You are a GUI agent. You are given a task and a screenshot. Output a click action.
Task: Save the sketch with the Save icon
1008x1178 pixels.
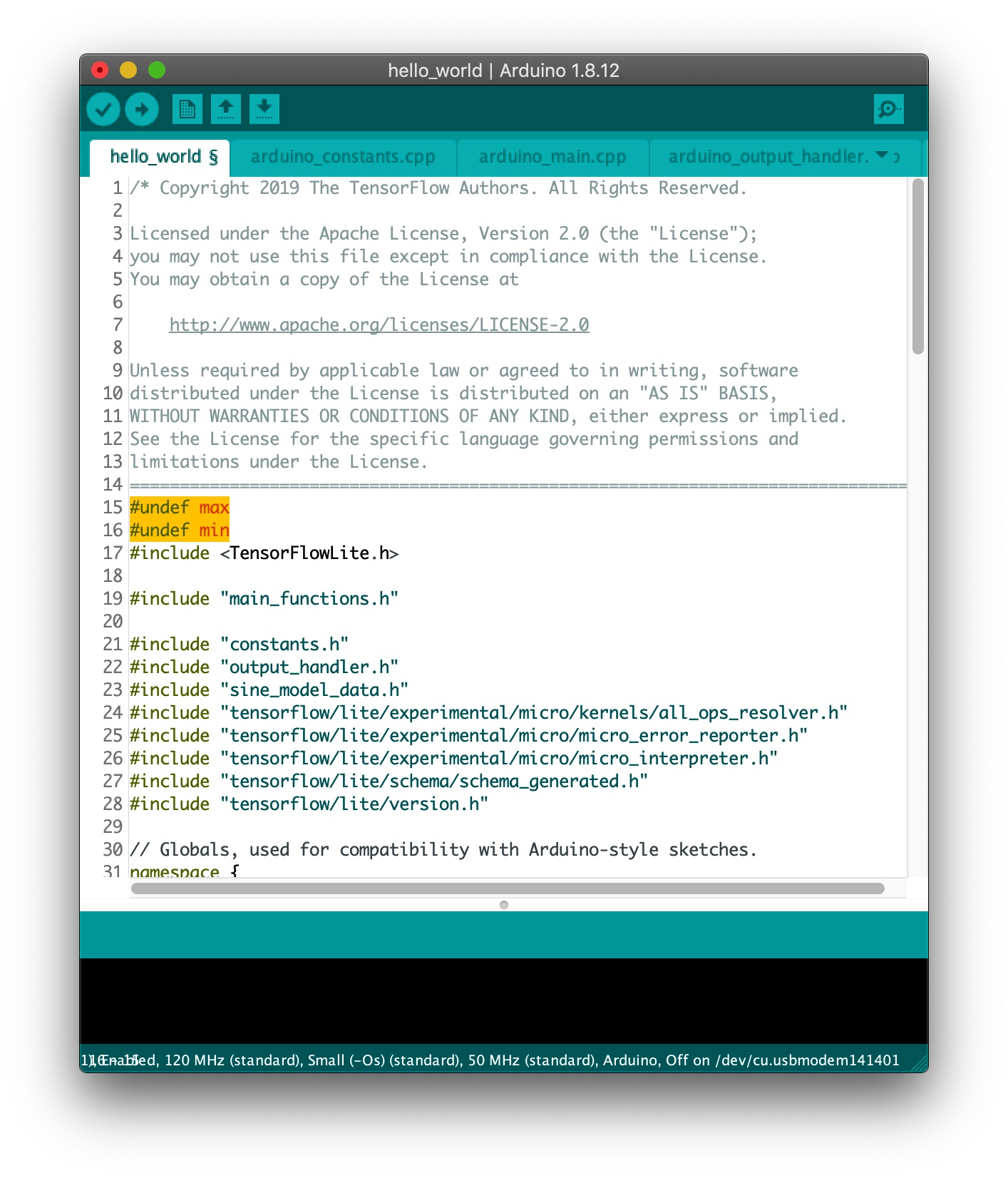coord(264,109)
